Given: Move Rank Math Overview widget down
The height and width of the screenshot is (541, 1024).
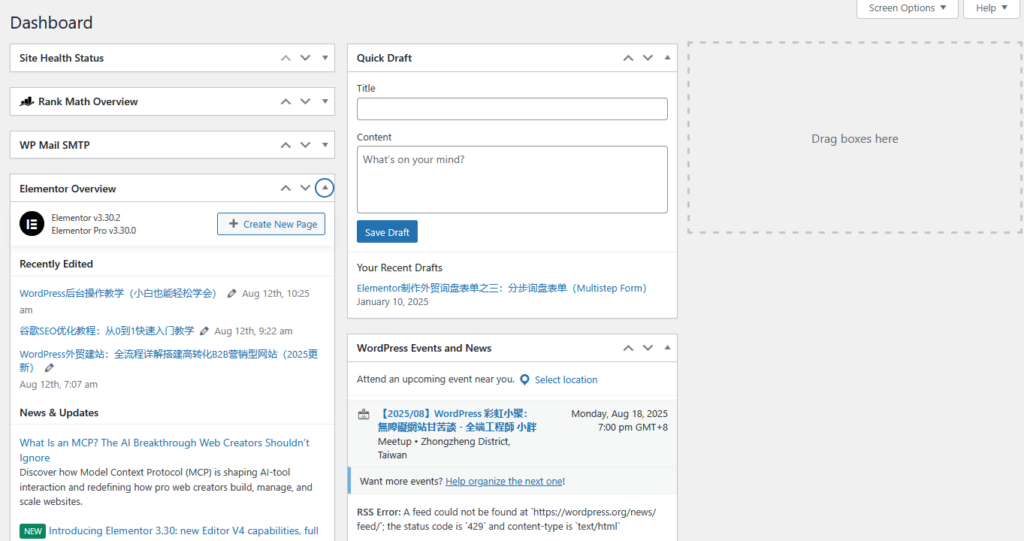Looking at the screenshot, I should tap(305, 102).
